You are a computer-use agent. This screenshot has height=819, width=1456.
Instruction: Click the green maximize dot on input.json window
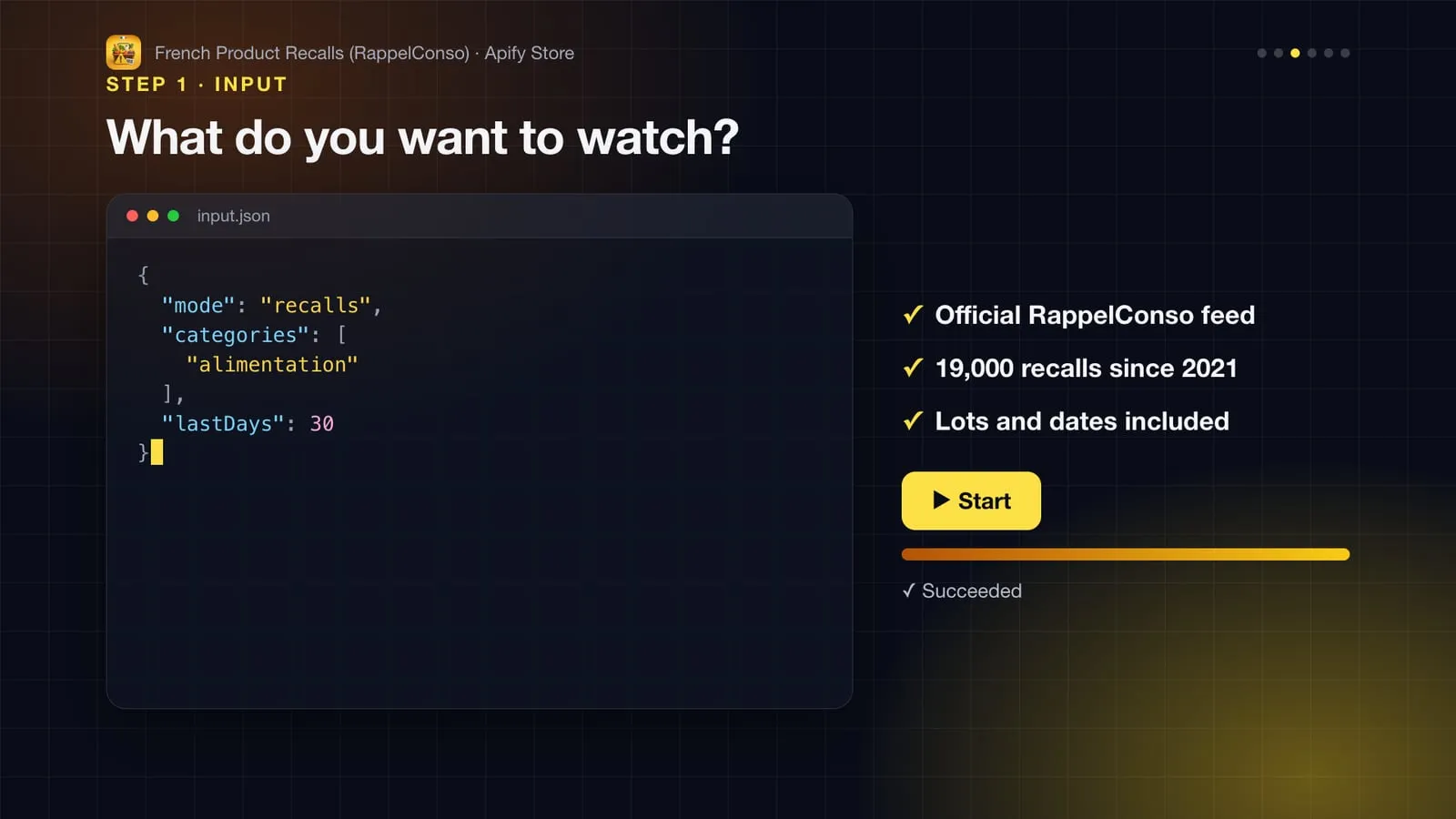(173, 216)
